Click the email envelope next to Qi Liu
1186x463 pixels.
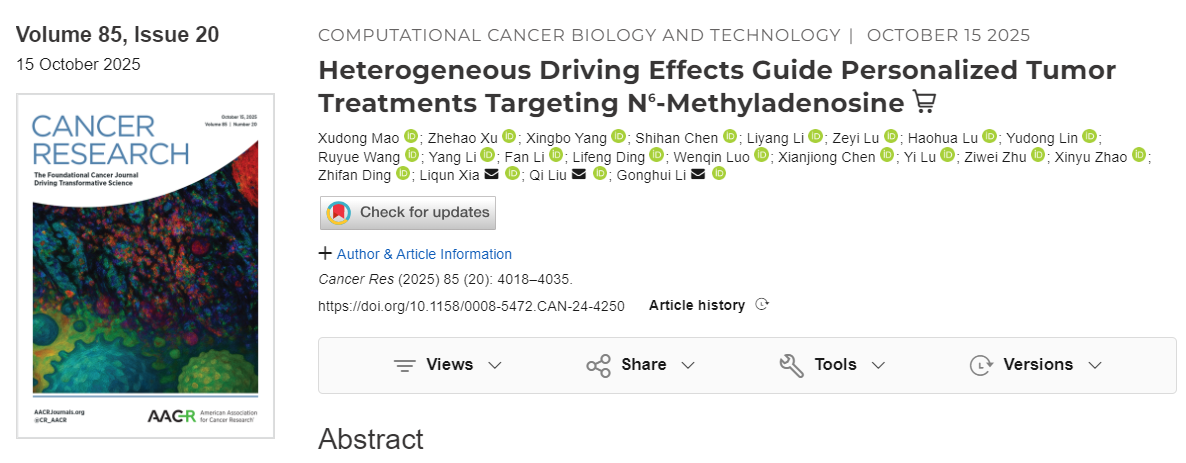tap(579, 174)
